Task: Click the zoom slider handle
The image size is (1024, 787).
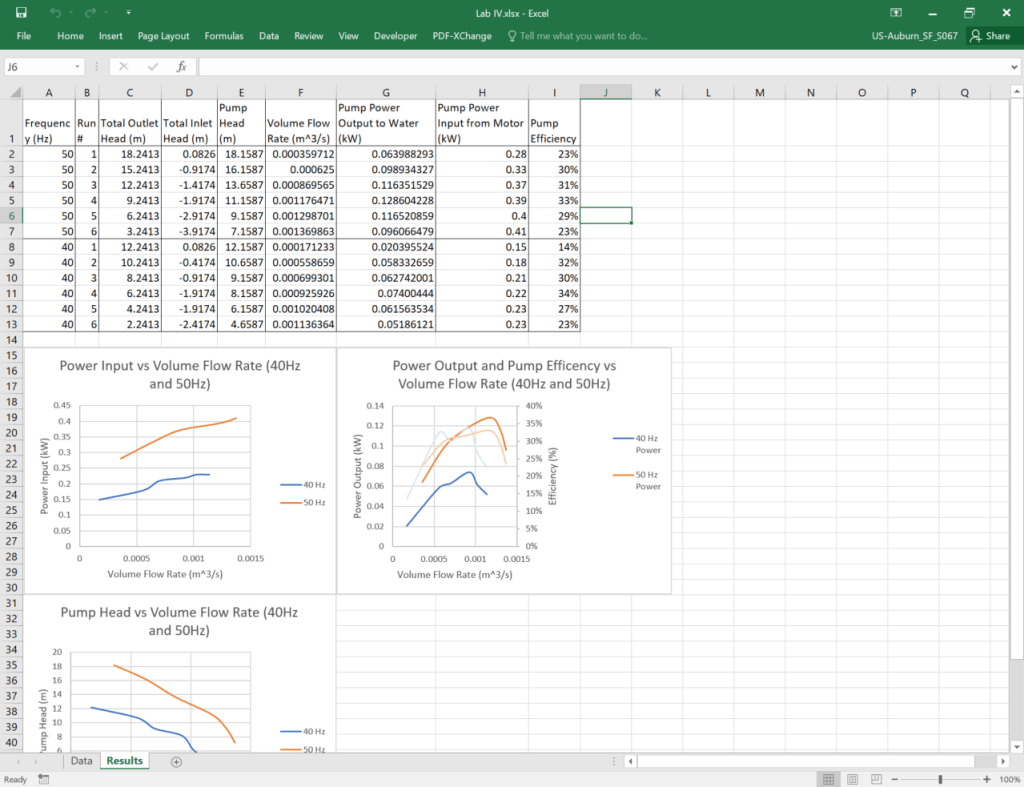Action: 941,779
